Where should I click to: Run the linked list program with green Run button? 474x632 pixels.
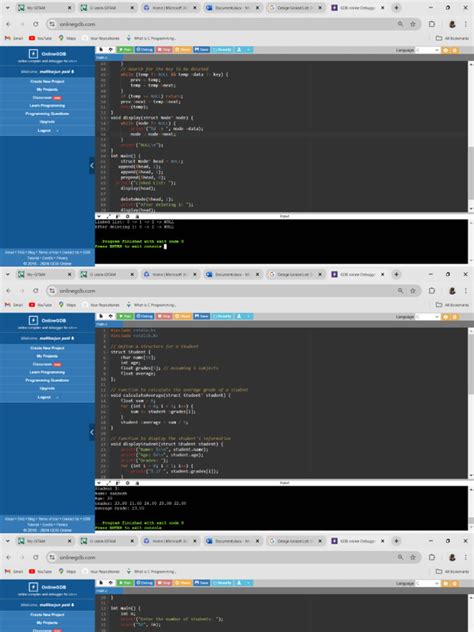point(125,50)
